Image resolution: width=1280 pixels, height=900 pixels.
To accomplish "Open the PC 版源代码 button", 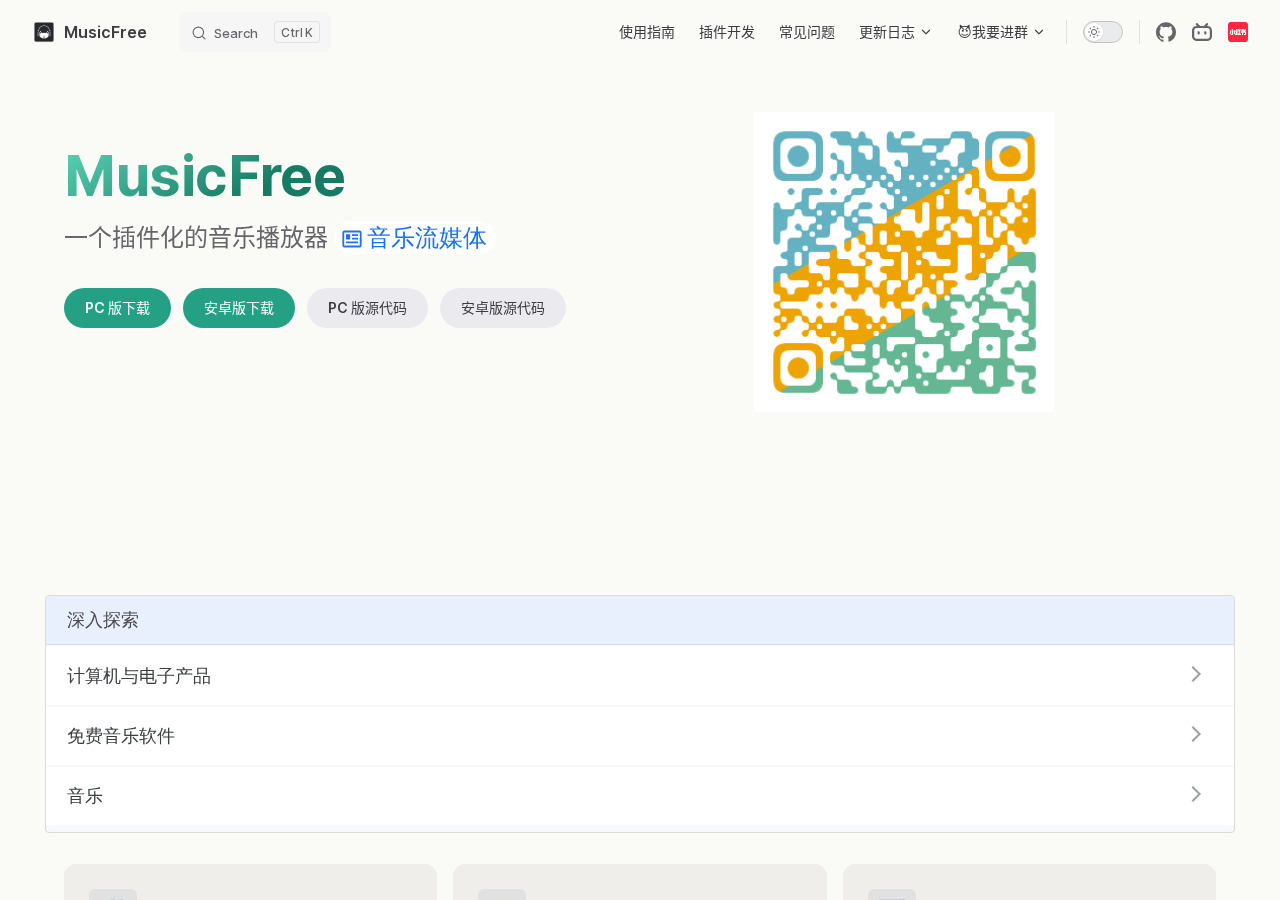I will 367,308.
